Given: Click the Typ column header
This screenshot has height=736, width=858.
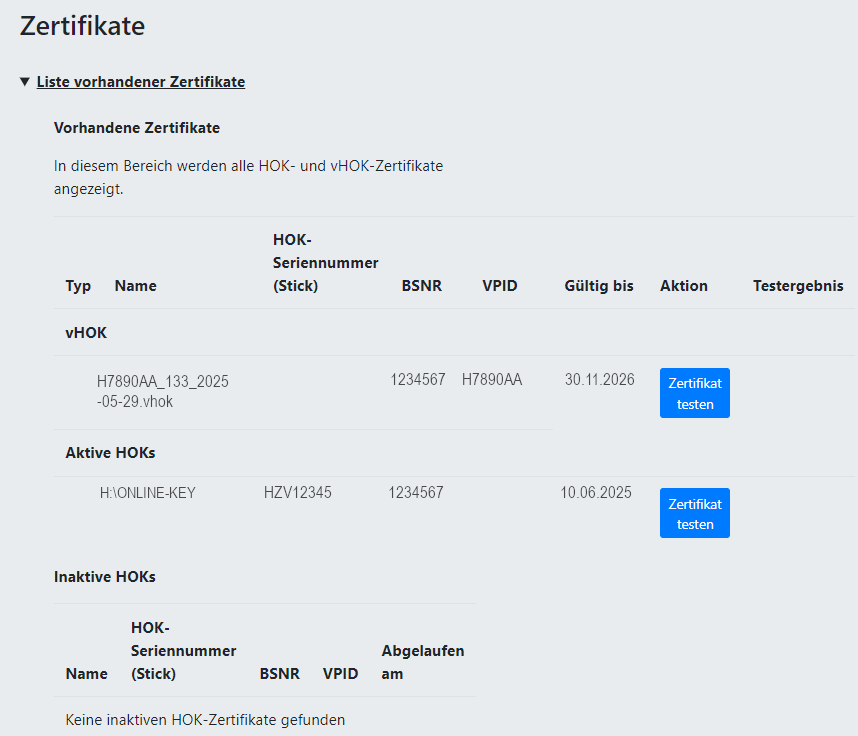Looking at the screenshot, I should (78, 286).
